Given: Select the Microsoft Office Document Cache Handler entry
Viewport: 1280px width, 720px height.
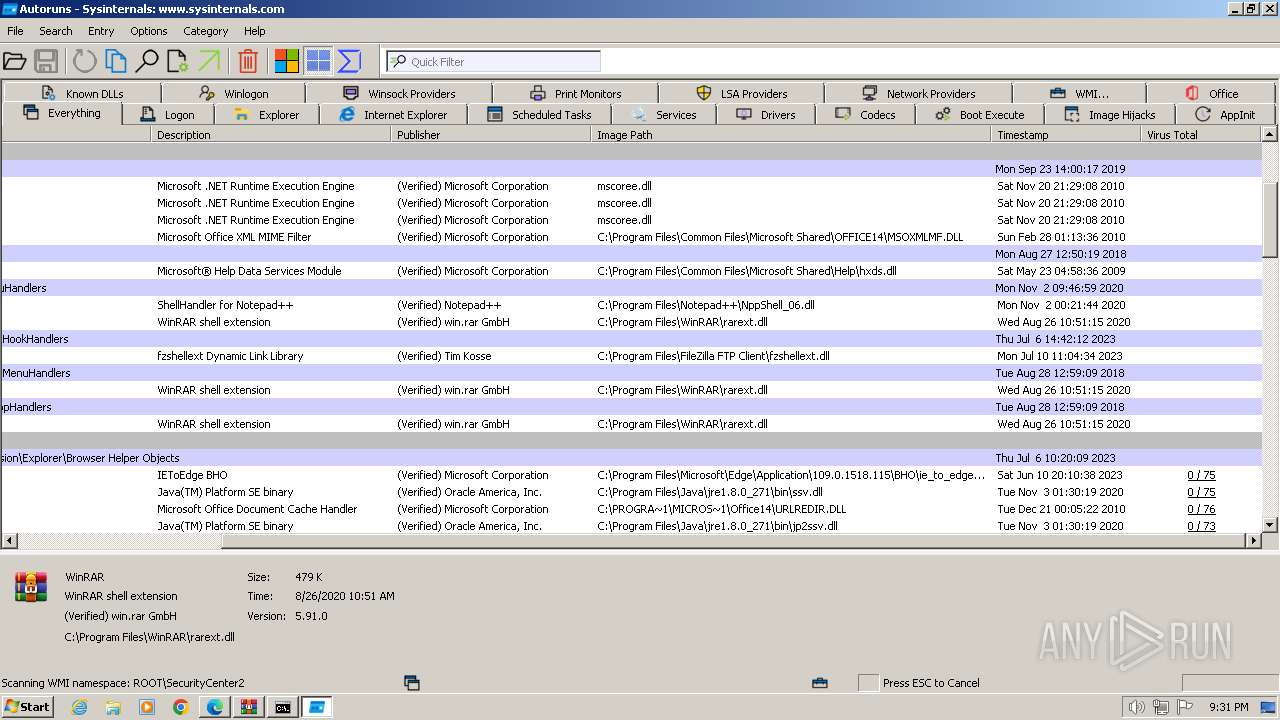Looking at the screenshot, I should (631, 509).
